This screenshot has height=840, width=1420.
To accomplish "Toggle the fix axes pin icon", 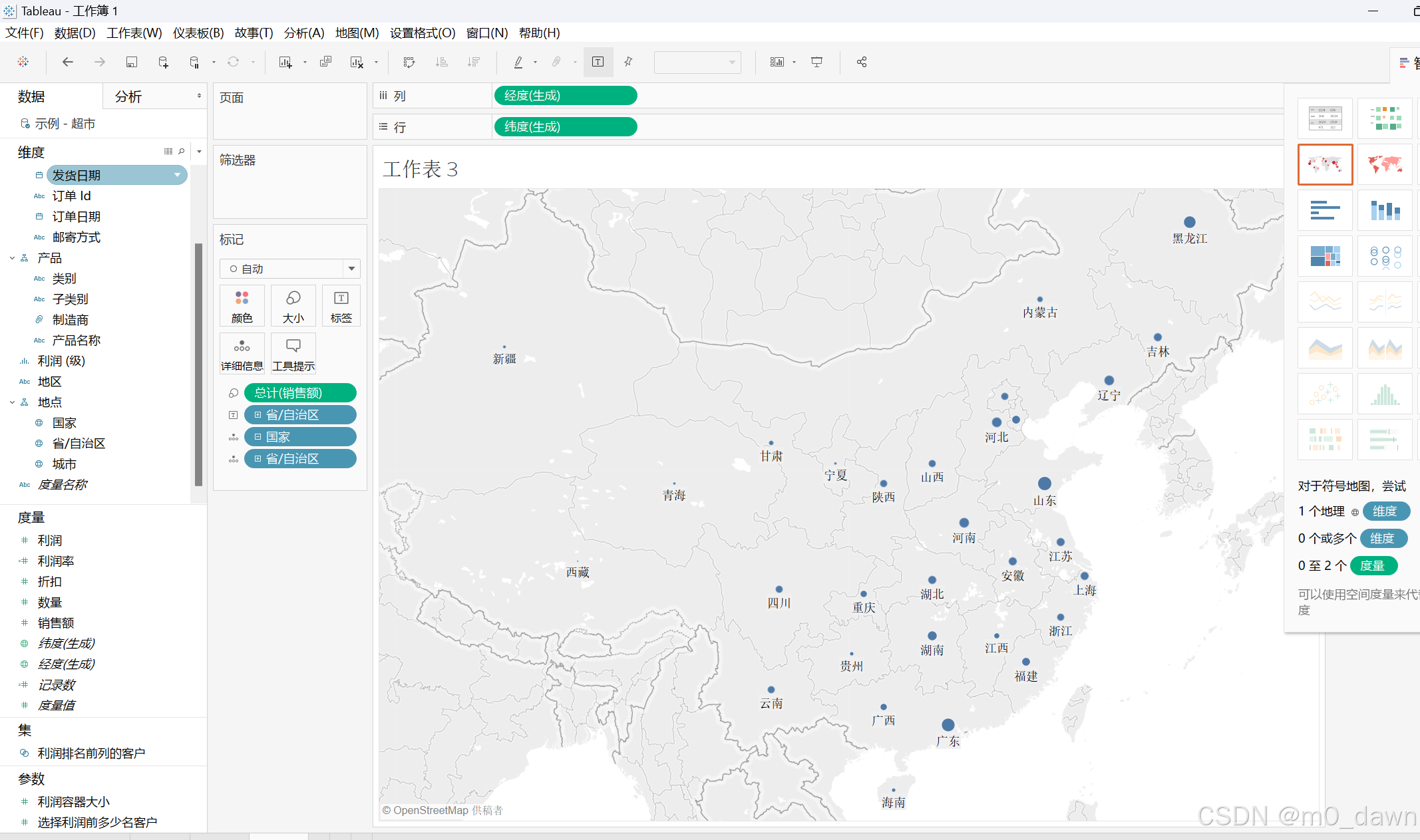I will pyautogui.click(x=627, y=62).
